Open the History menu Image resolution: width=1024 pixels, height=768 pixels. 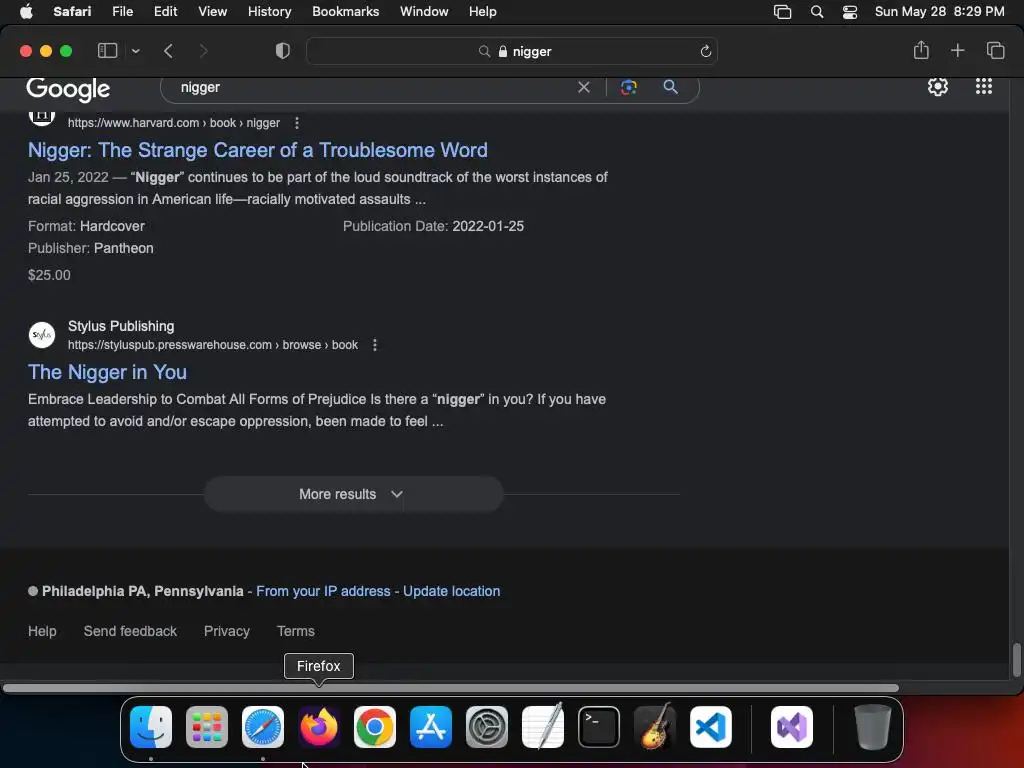(x=269, y=12)
